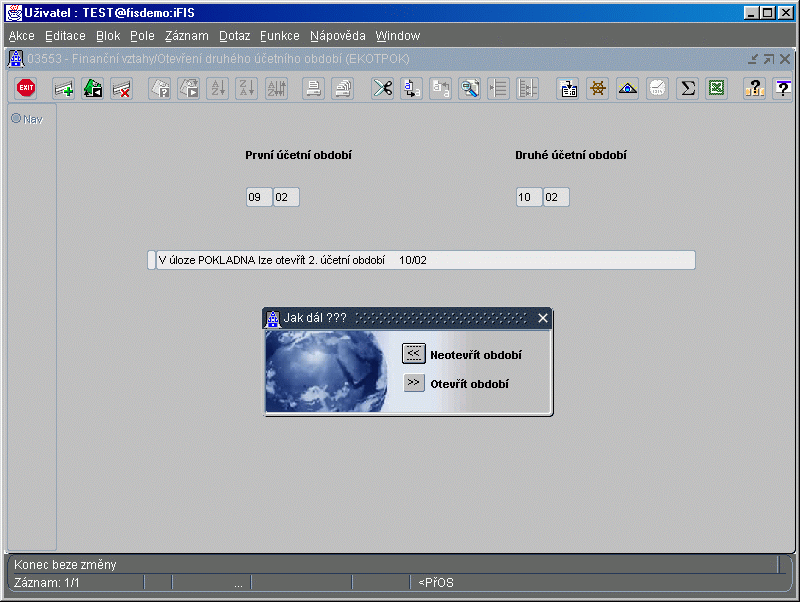This screenshot has height=602, width=800.
Task: Click the multi-column tree layout icon
Action: (528, 89)
